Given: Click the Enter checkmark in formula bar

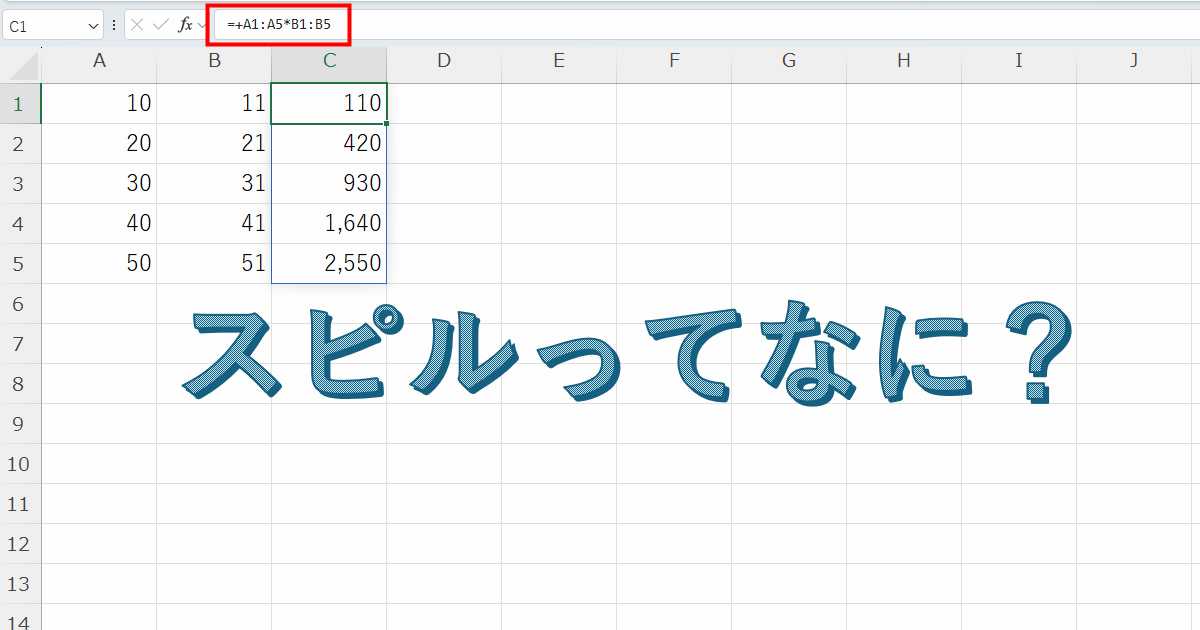Looking at the screenshot, I should tap(160, 25).
